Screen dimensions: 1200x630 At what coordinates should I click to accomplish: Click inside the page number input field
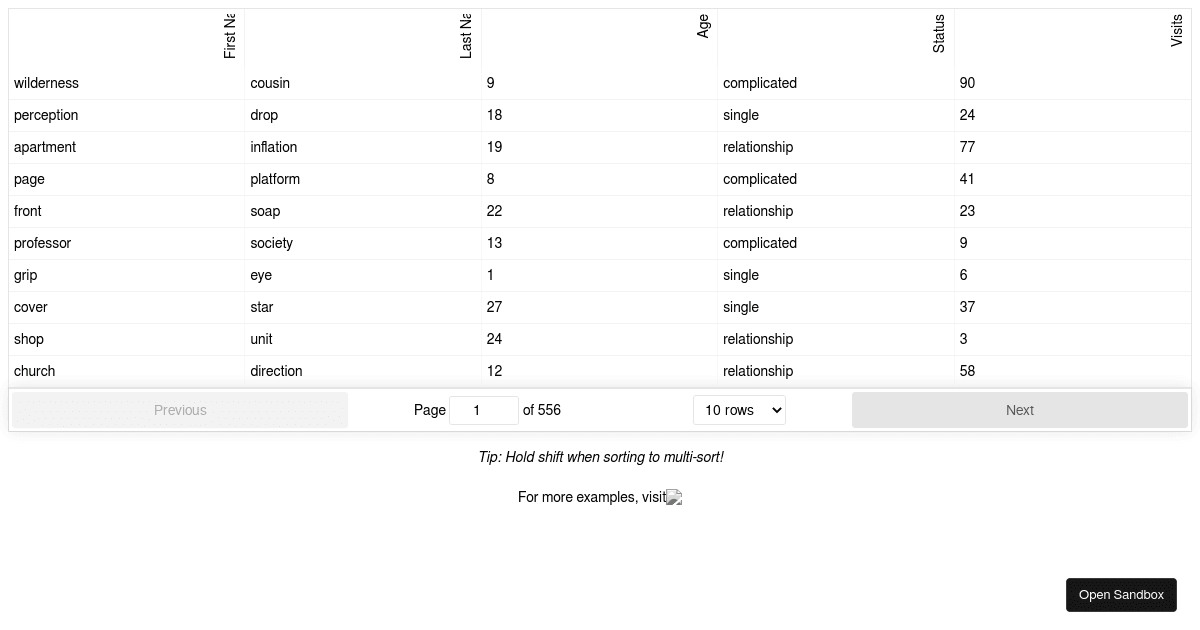(x=484, y=410)
